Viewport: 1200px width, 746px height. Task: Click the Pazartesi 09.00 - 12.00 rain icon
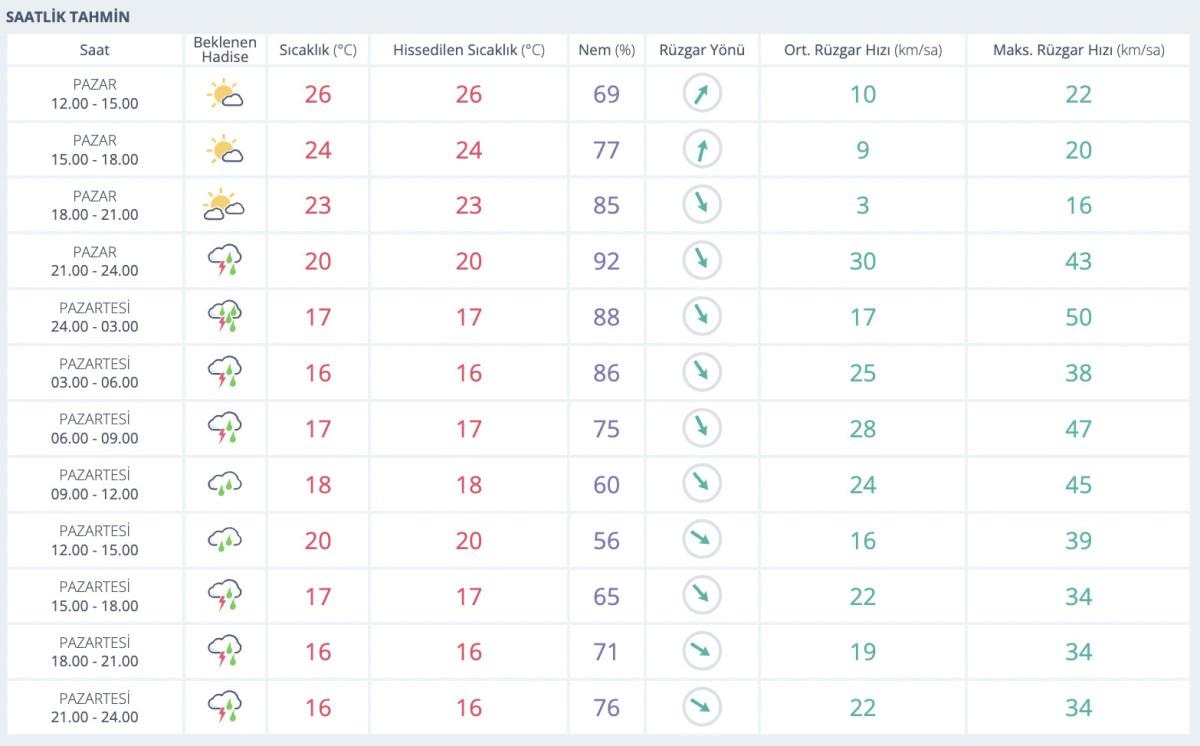(x=225, y=485)
